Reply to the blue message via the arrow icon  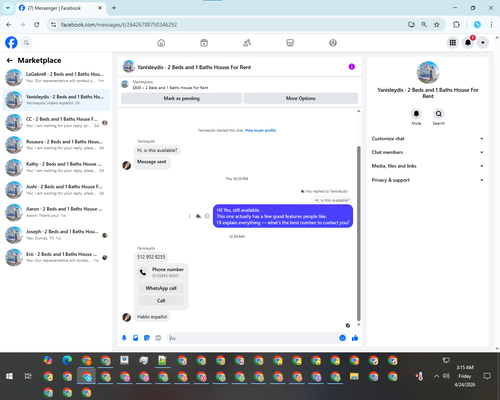(198, 216)
